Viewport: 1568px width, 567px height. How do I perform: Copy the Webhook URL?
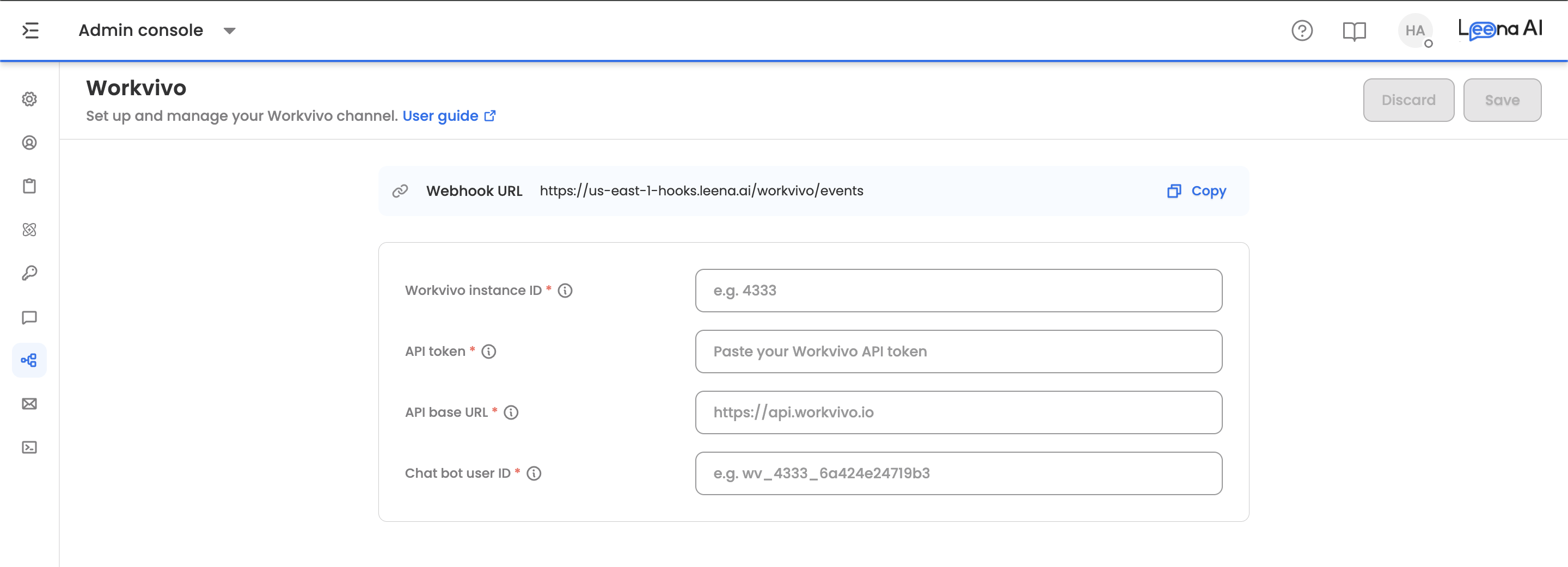click(x=1196, y=190)
